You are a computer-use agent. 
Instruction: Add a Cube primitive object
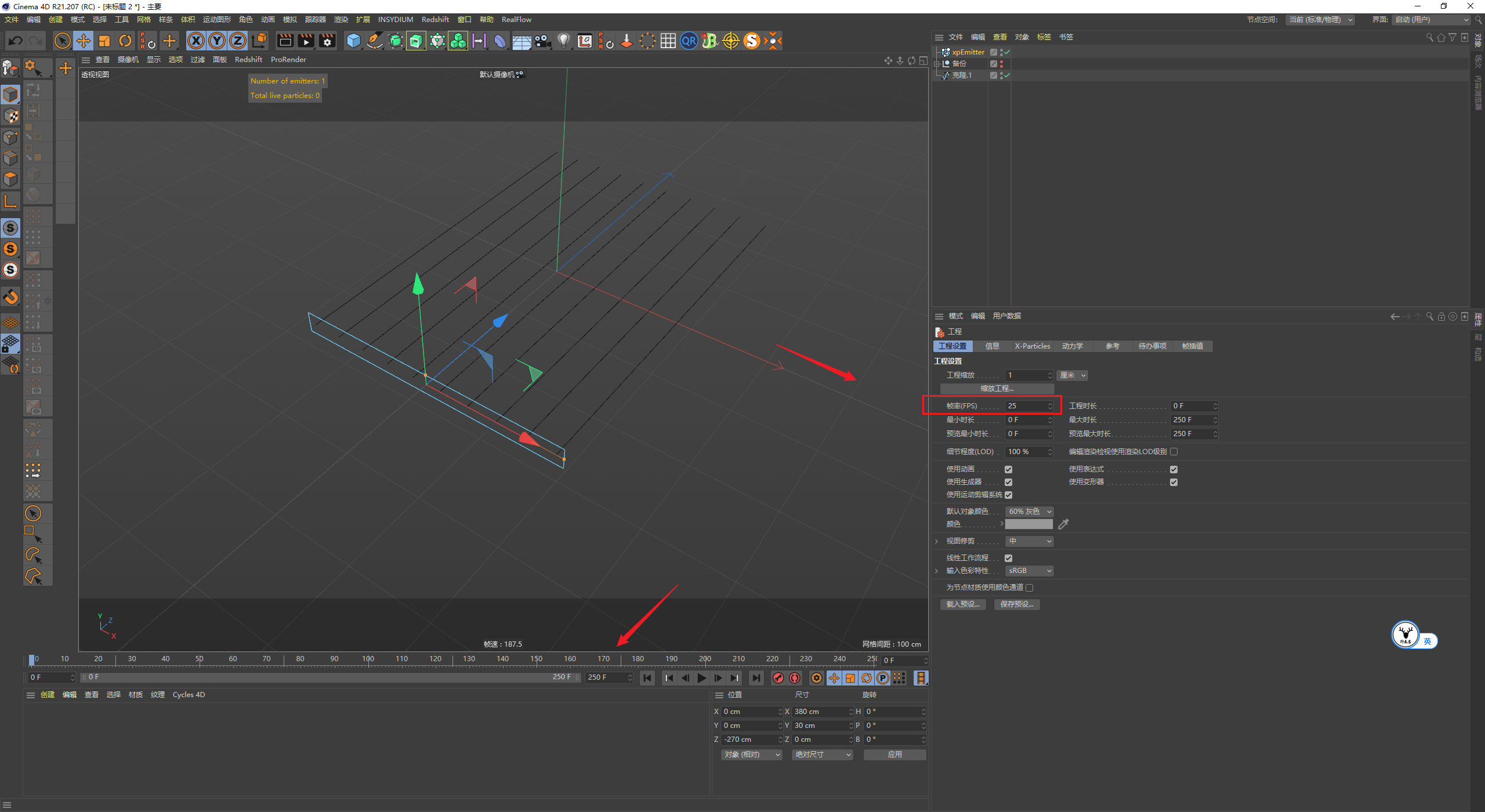point(353,41)
